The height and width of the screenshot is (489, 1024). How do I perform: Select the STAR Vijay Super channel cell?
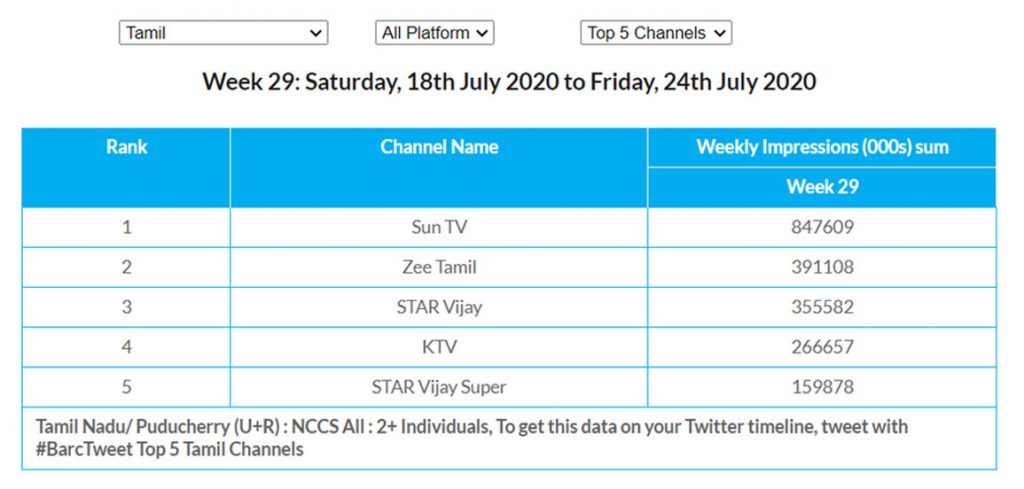tap(439, 387)
